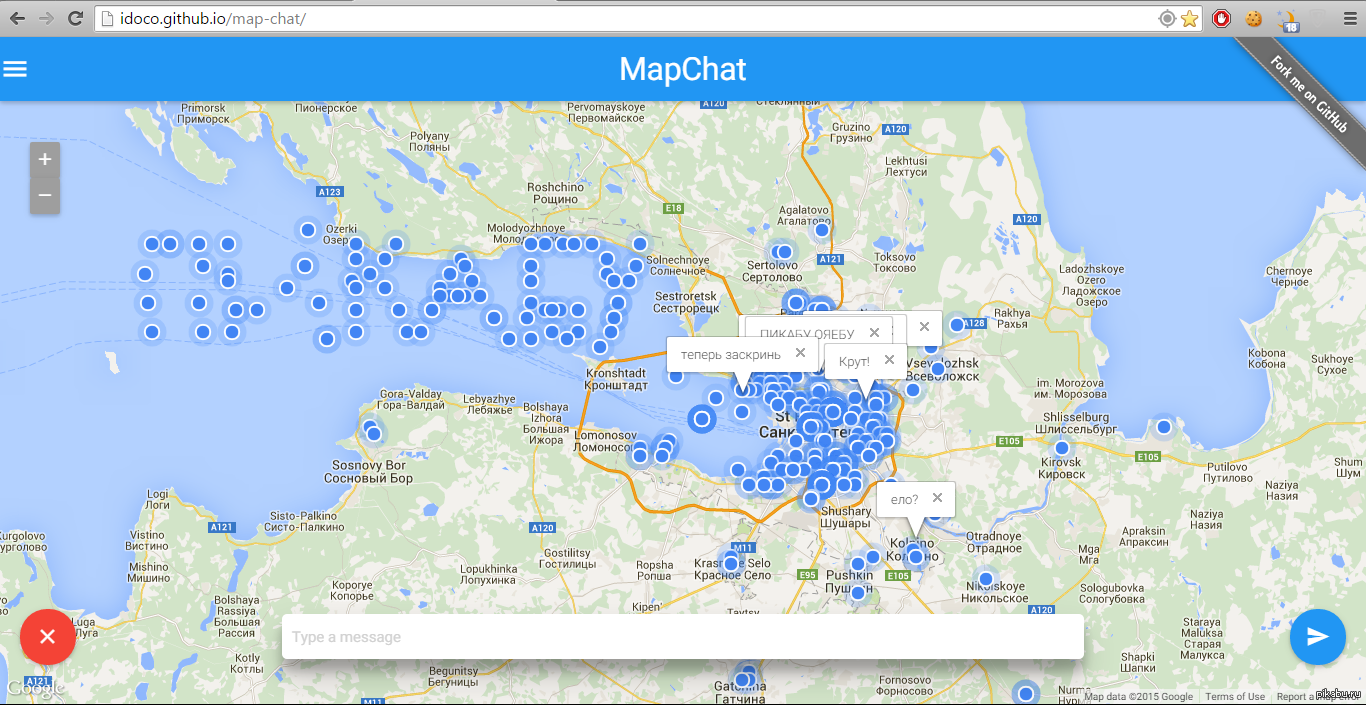This screenshot has height=705, width=1366.
Task: Click the cookie extension icon
Action: pyautogui.click(x=1252, y=18)
